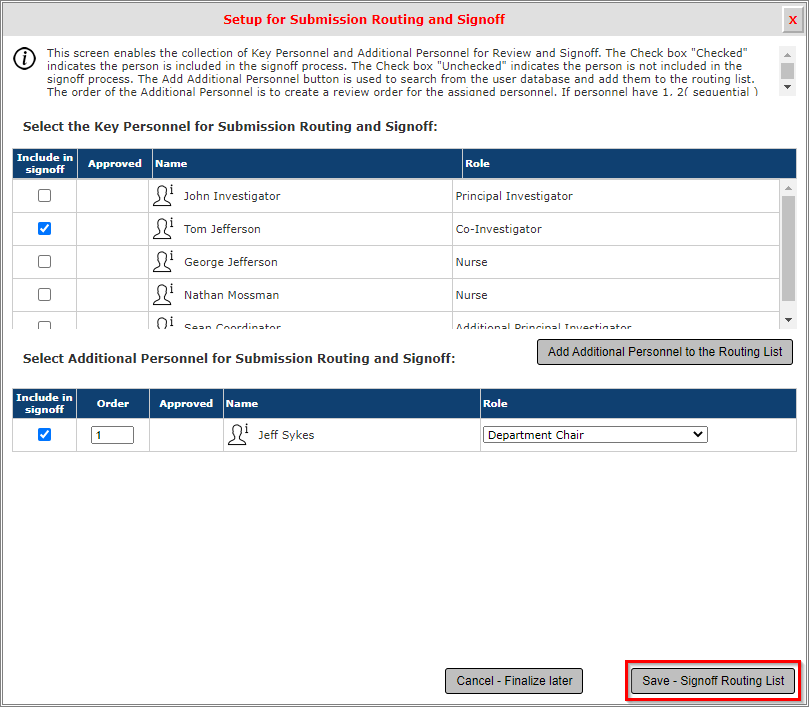Image resolution: width=809 pixels, height=707 pixels.
Task: Uncheck the signoff box for Tom Jefferson
Action: 44,229
